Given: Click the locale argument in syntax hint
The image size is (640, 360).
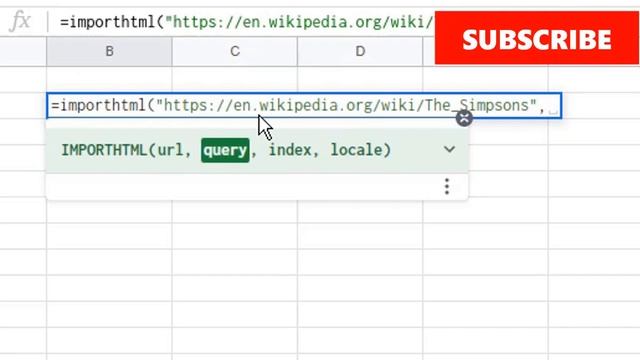Looking at the screenshot, I should (356, 150).
